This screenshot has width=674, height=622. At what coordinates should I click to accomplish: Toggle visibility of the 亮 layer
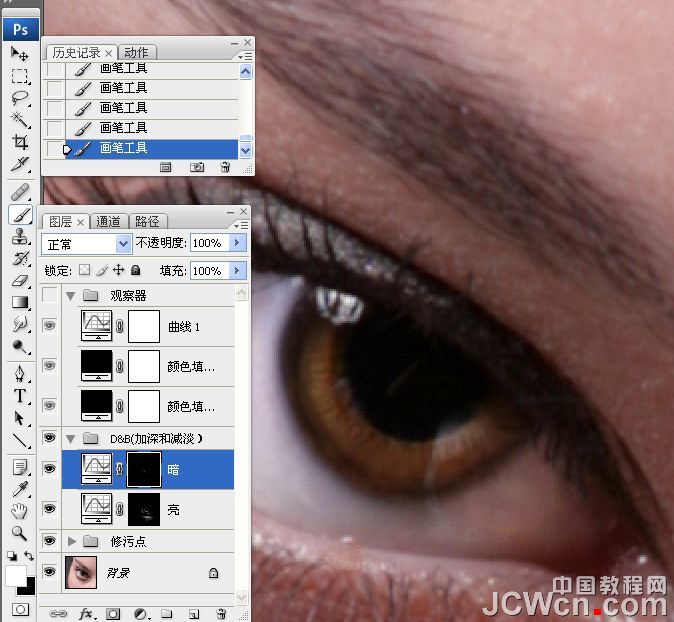point(50,510)
